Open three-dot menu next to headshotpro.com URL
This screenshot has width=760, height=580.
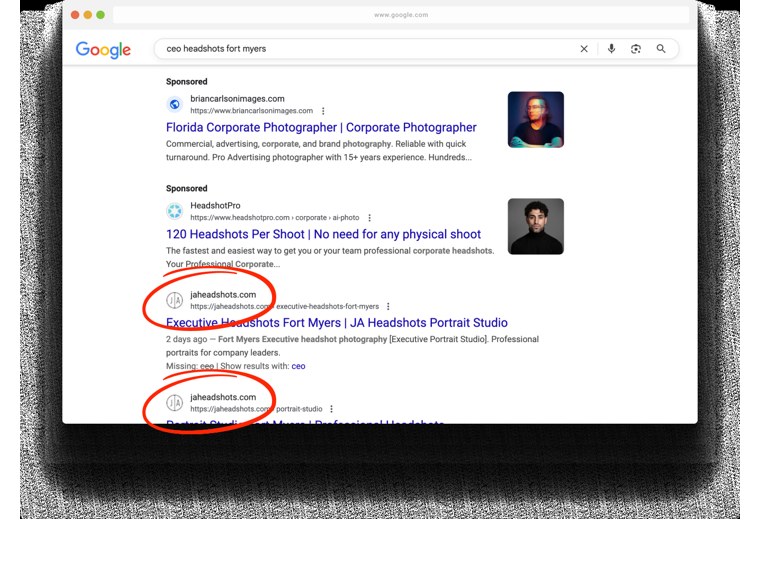pyautogui.click(x=369, y=218)
